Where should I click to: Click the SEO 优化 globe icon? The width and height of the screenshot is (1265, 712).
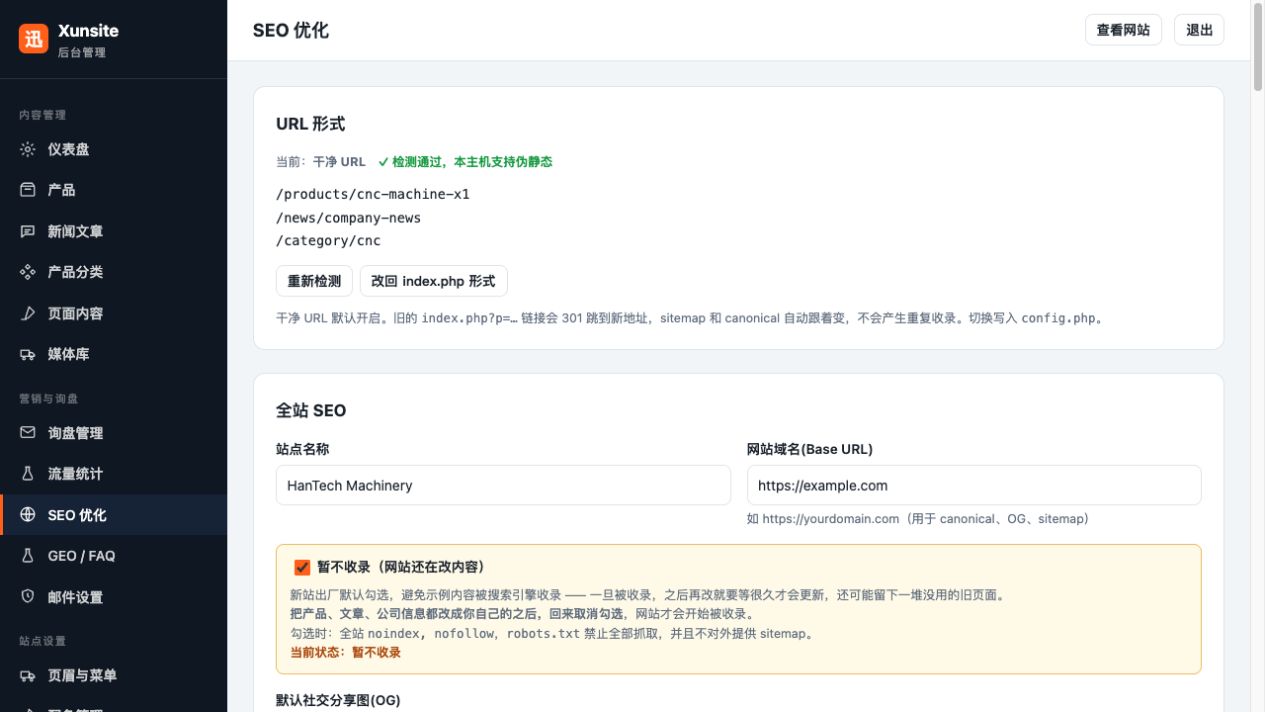[x=28, y=515]
